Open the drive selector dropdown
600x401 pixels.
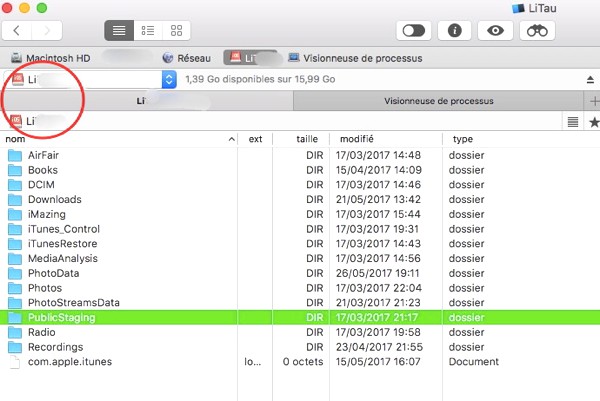click(x=168, y=79)
